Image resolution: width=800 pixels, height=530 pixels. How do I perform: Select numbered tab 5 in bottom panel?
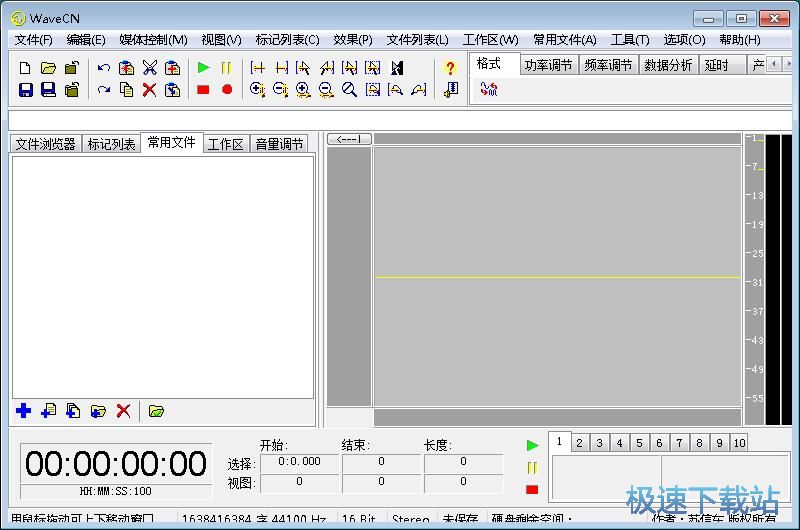pos(639,443)
